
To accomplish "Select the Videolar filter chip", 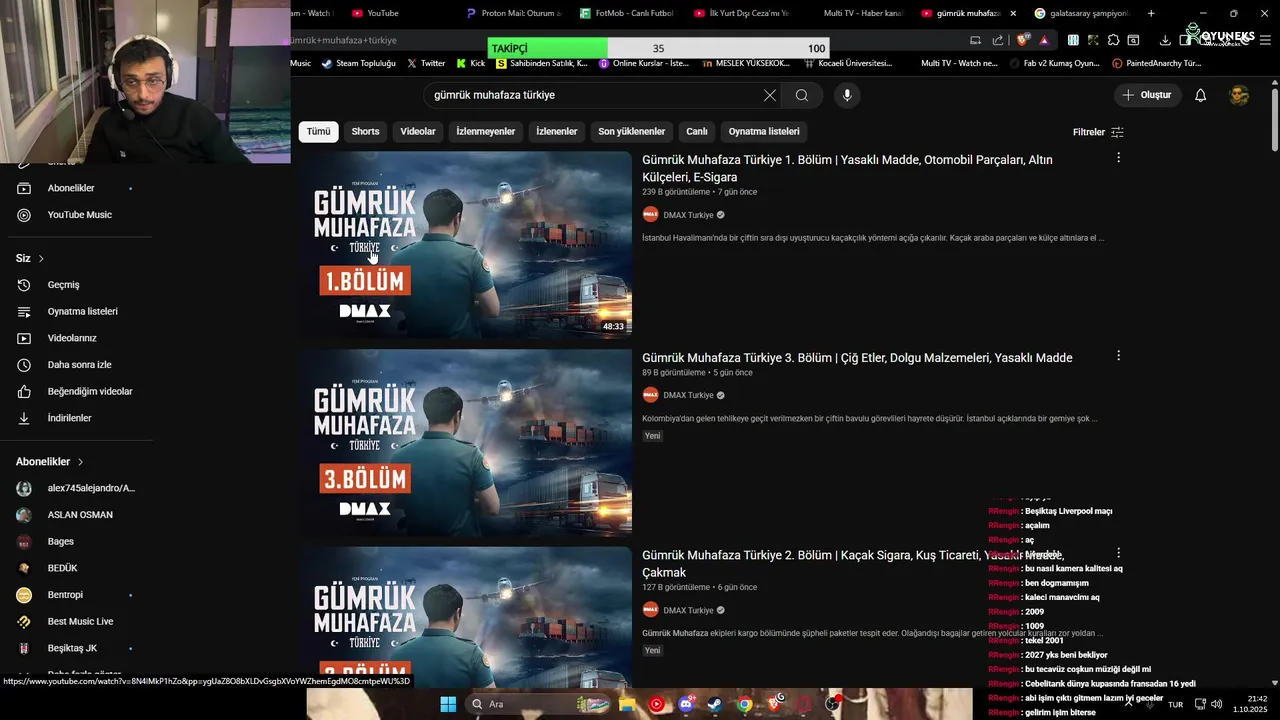I will point(418,132).
